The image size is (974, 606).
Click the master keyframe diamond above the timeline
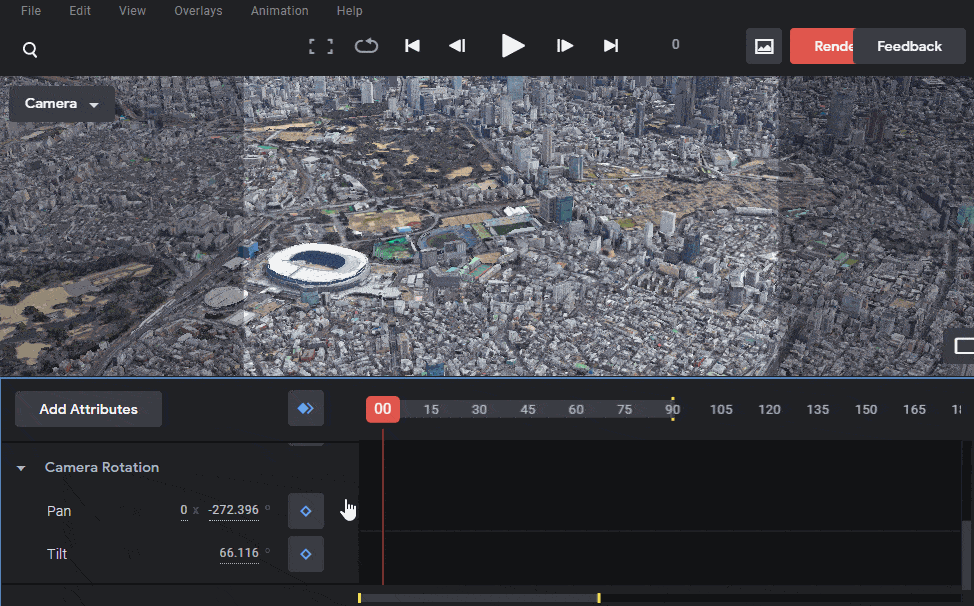[x=305, y=408]
